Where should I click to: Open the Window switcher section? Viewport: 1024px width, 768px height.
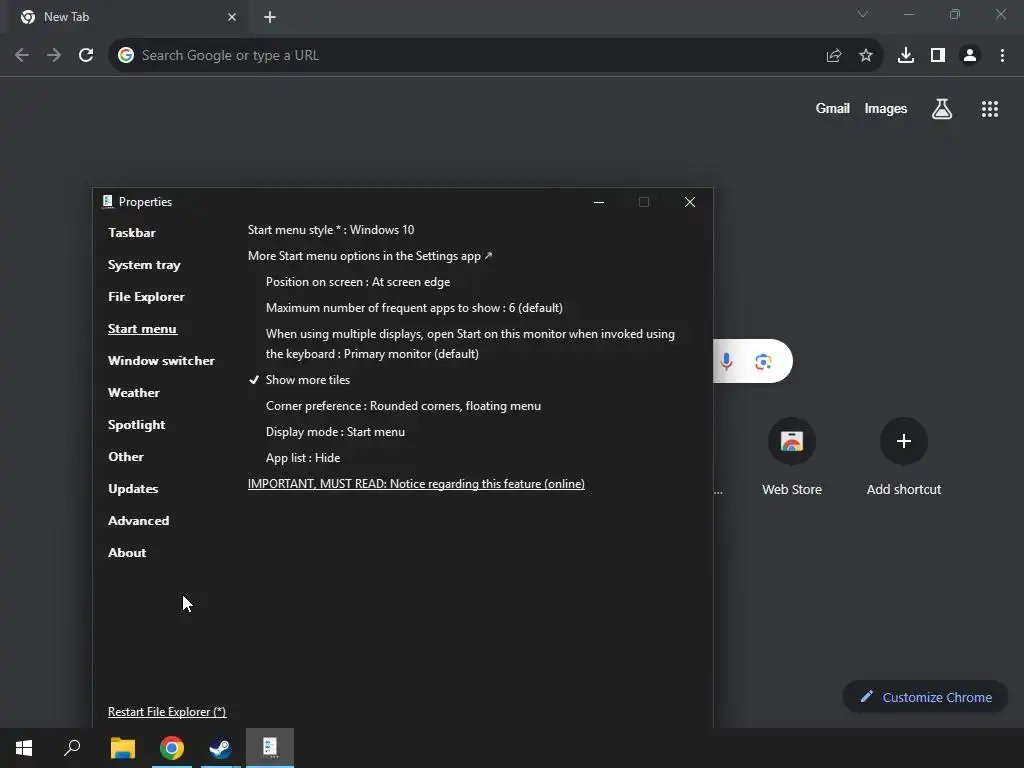click(x=161, y=360)
